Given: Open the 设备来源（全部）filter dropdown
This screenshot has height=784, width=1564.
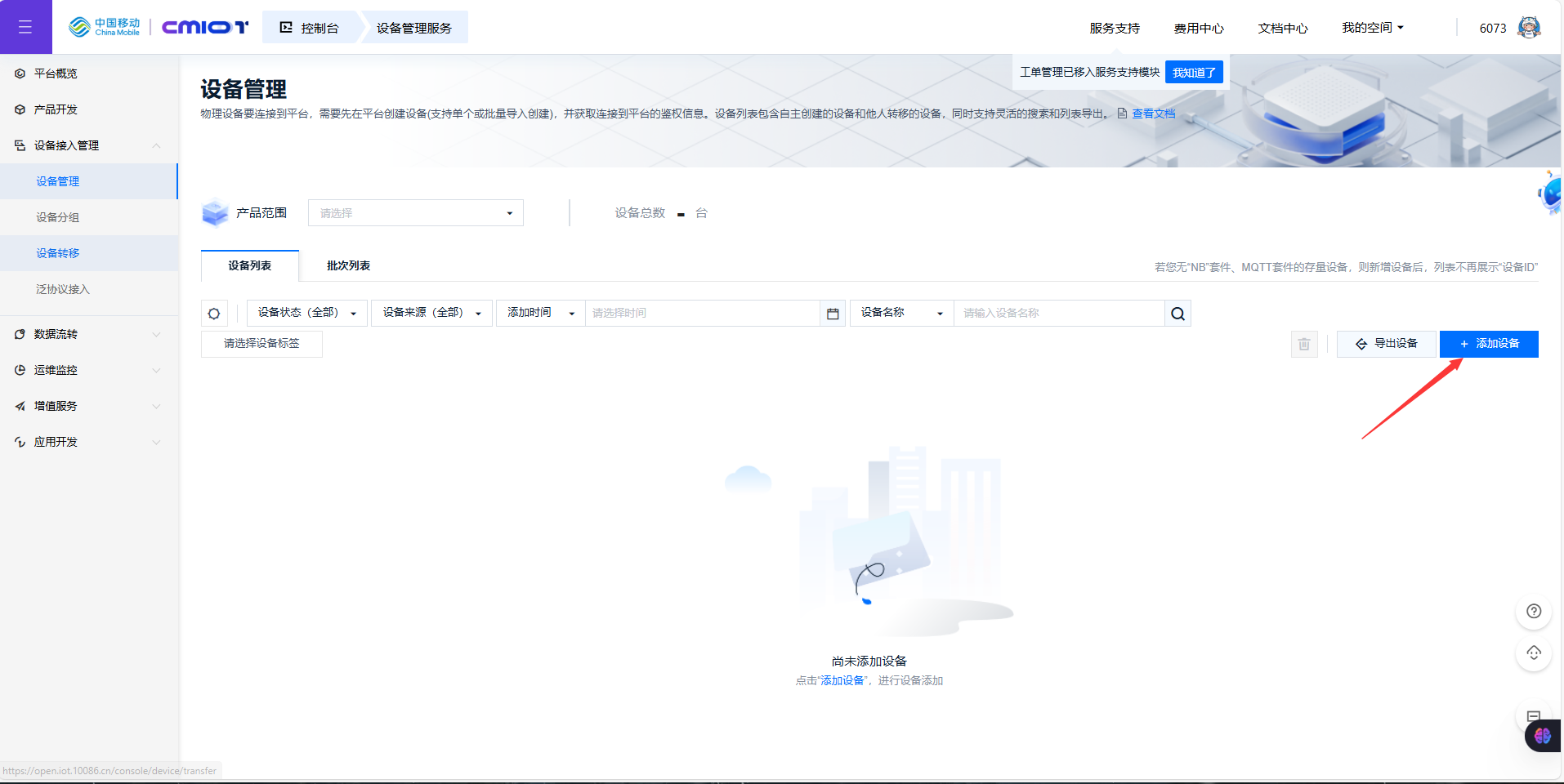Looking at the screenshot, I should (431, 313).
